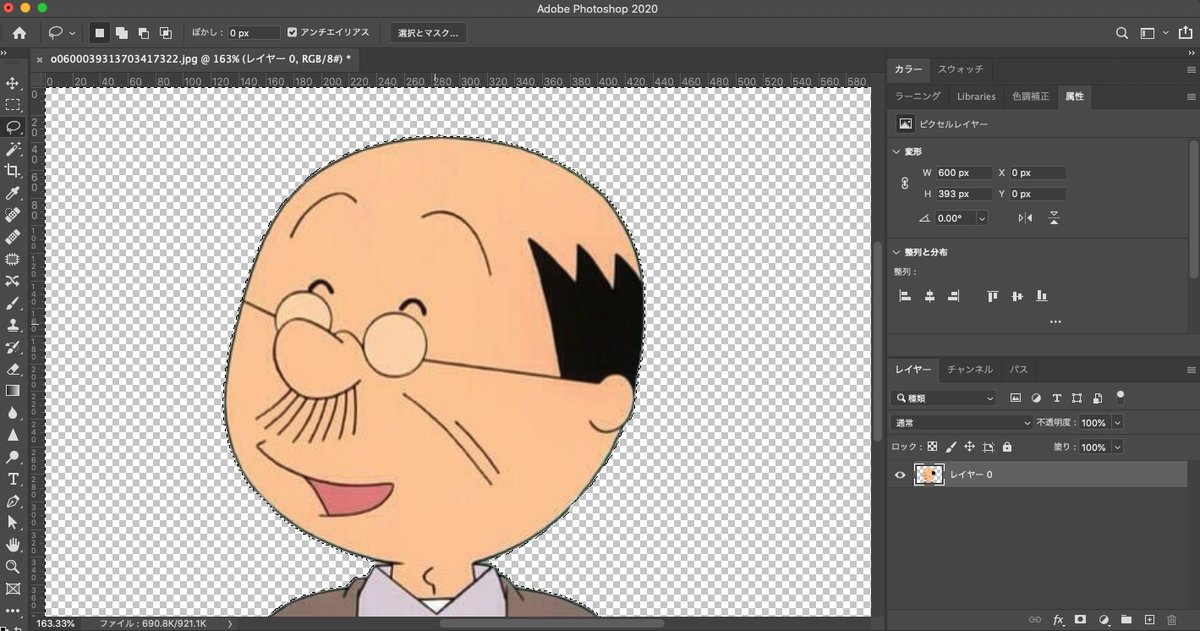Click the Home icon in options bar
1200x631 pixels.
19,33
